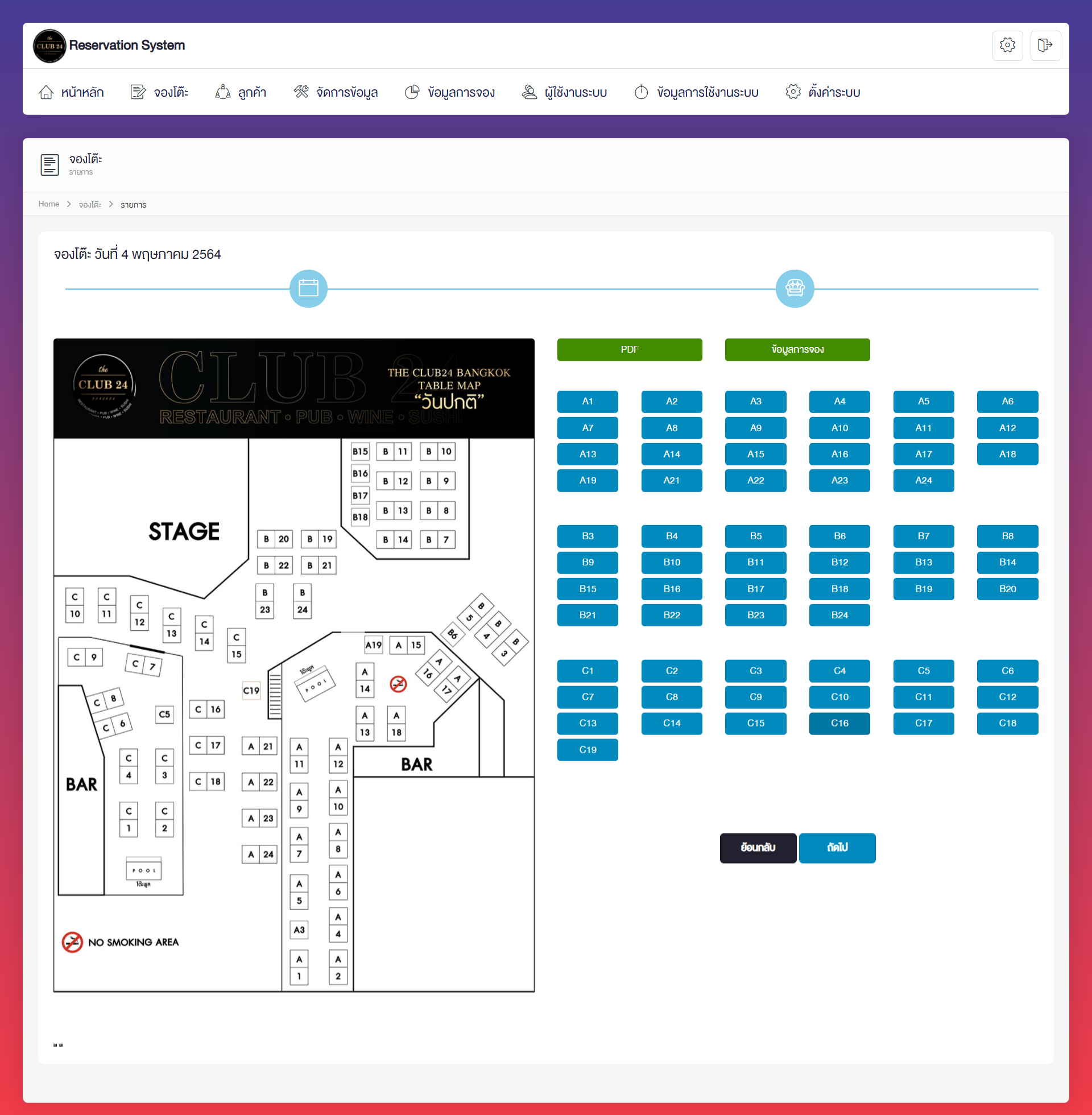1092x1115 pixels.
Task: Click the logout door icon
Action: pyautogui.click(x=1045, y=46)
